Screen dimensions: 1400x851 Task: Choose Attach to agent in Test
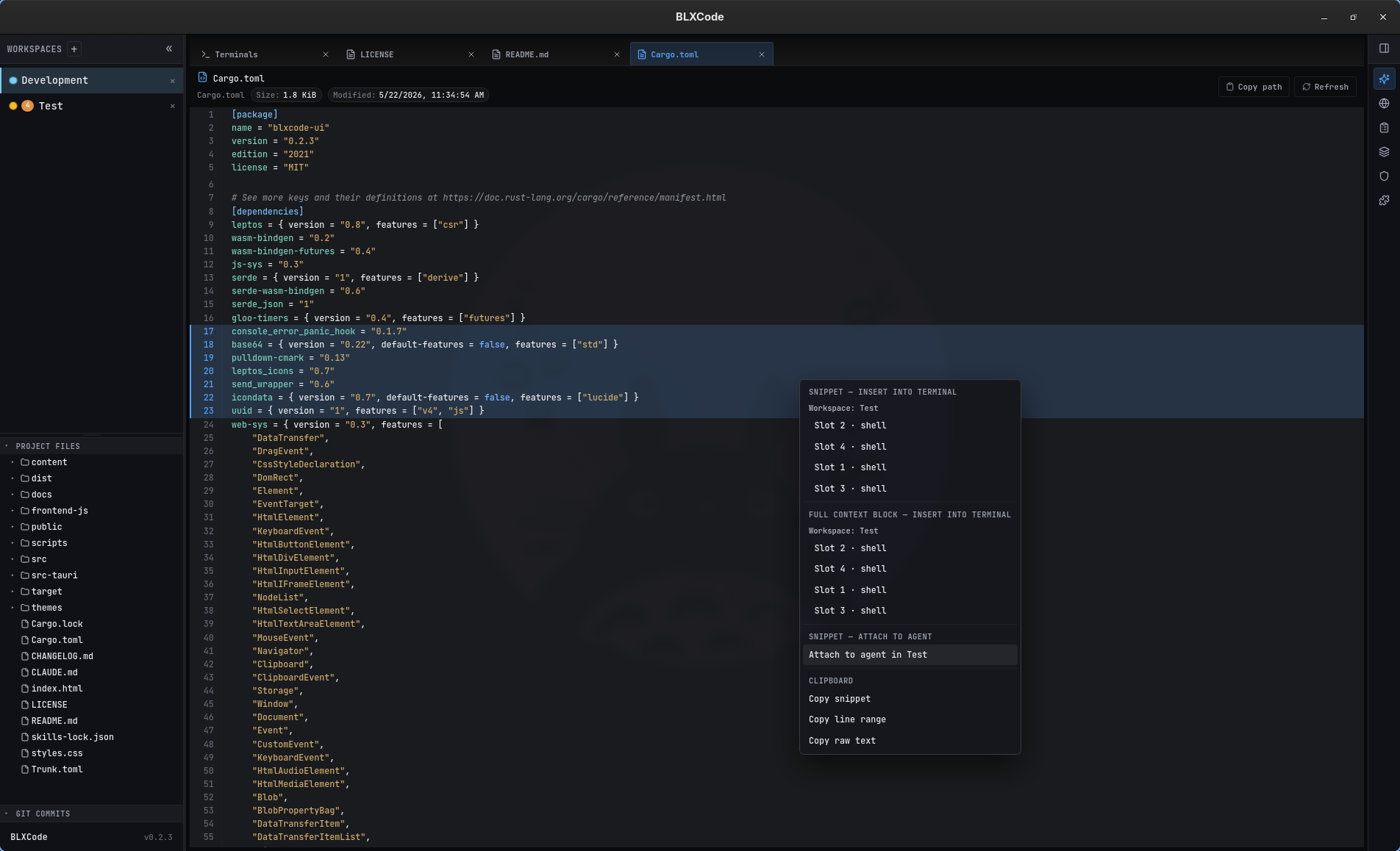pyautogui.click(x=910, y=655)
